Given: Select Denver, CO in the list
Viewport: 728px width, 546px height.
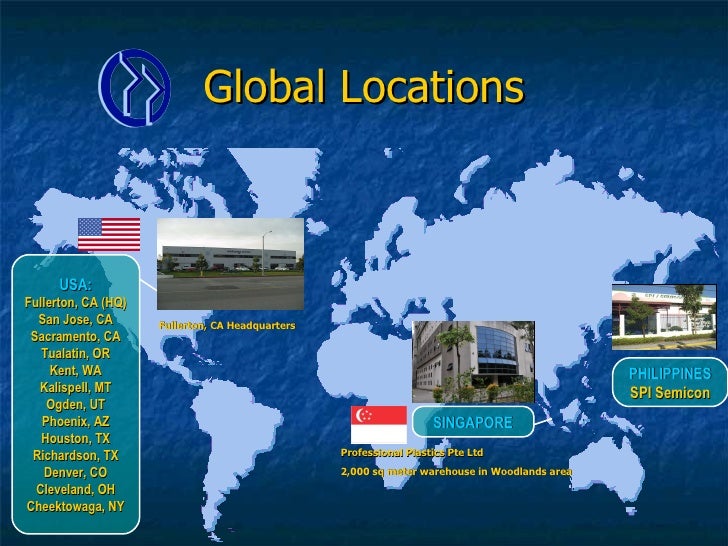Looking at the screenshot, I should click(x=76, y=472).
